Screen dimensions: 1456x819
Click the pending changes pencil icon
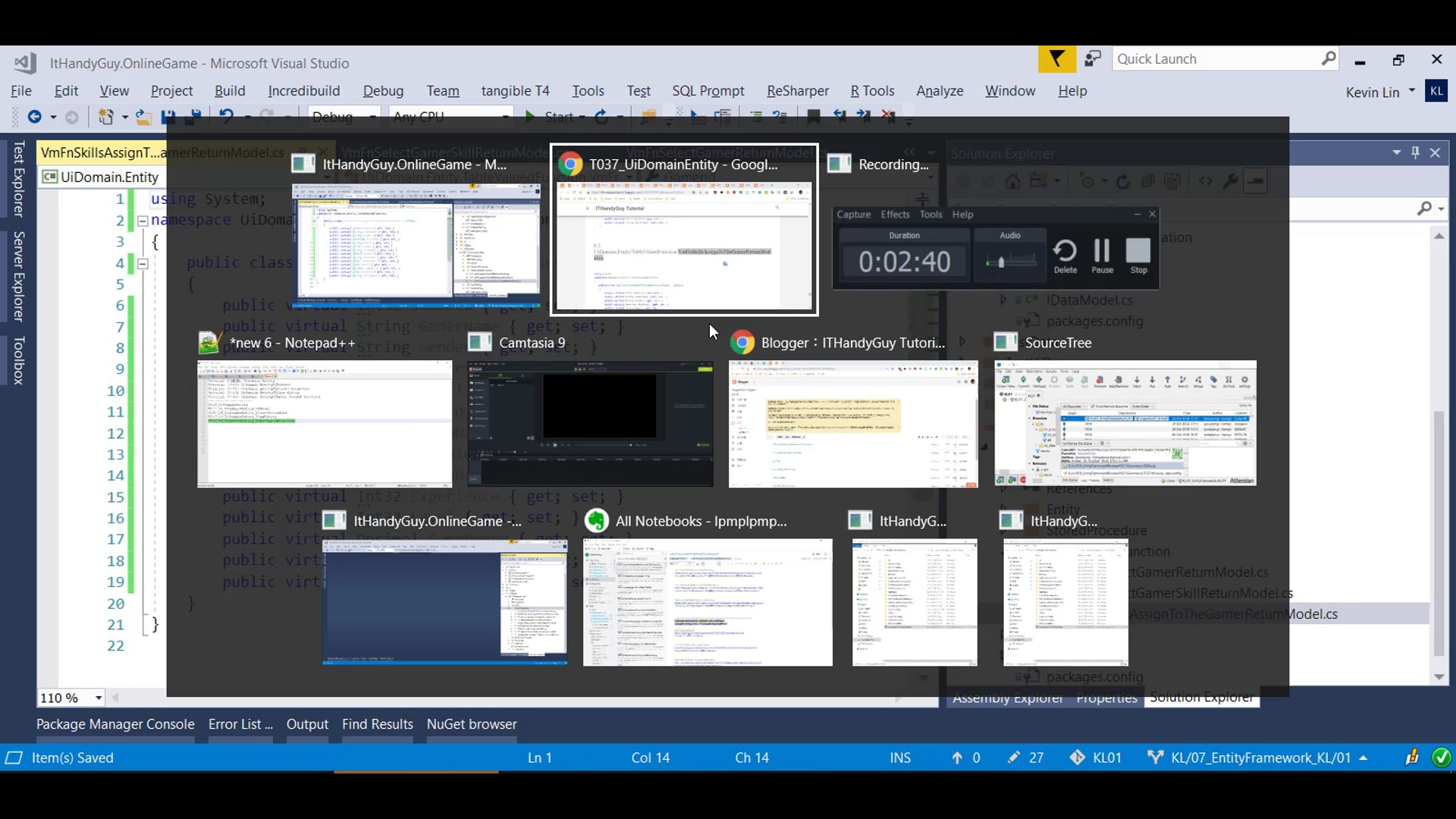[x=1014, y=758]
